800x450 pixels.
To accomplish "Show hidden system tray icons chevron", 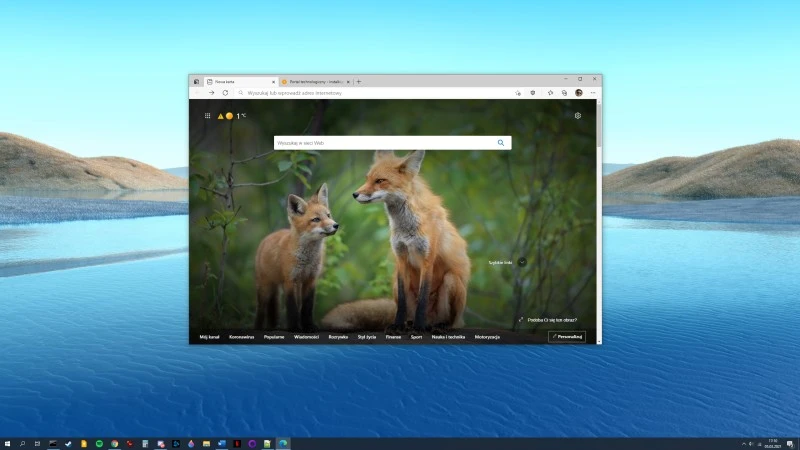I will (744, 444).
